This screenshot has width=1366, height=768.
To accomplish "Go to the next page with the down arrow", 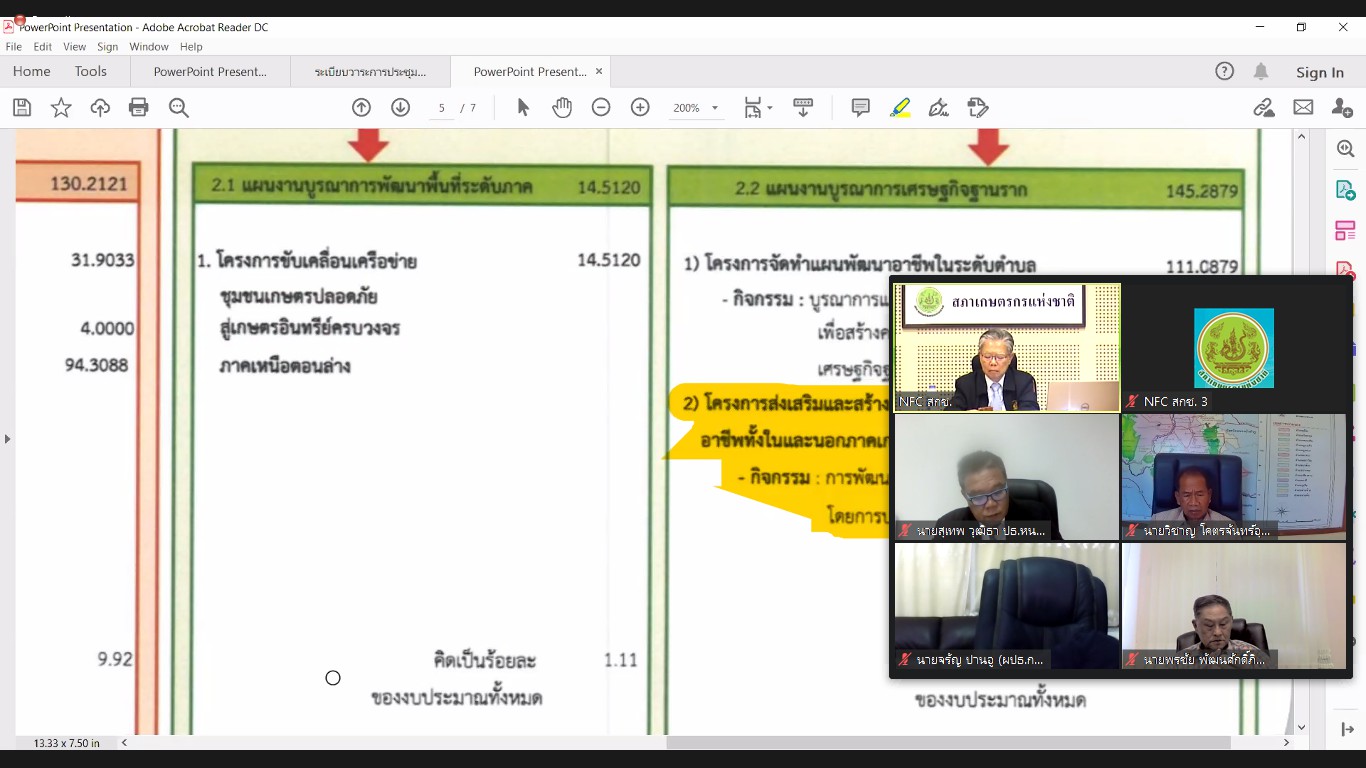I will pyautogui.click(x=401, y=108).
